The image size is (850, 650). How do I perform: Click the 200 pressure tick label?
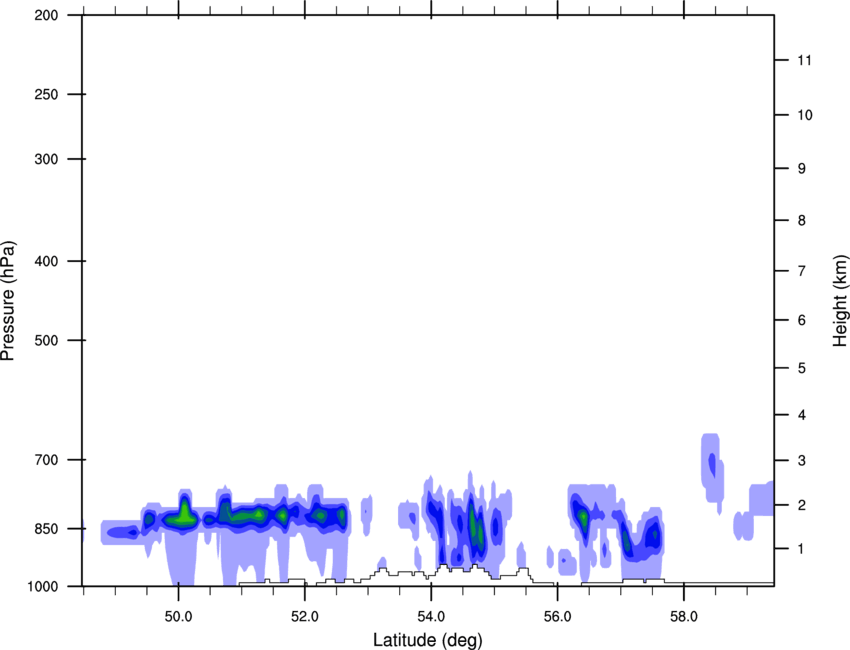pos(46,15)
